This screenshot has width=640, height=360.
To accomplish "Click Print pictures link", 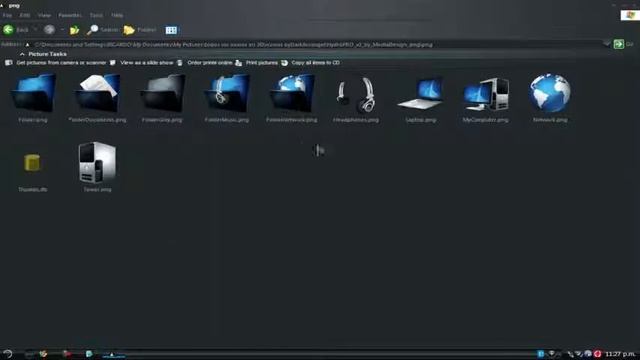I will pyautogui.click(x=262, y=63).
